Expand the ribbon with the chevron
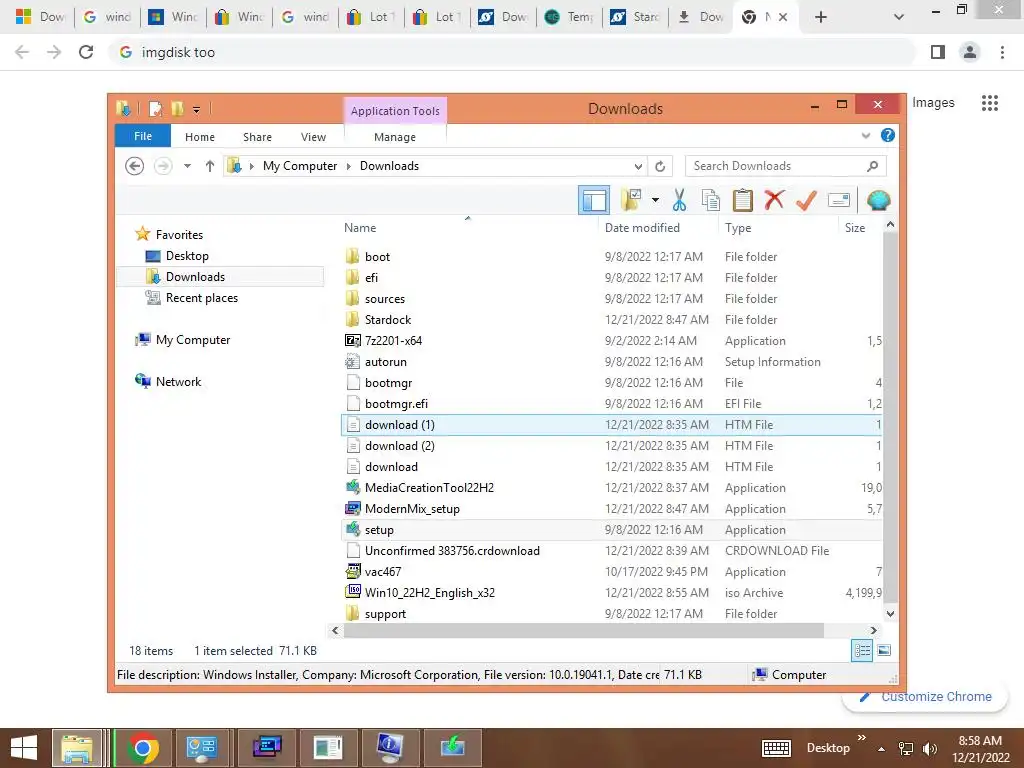Screen dimensions: 1024x768 (866, 136)
